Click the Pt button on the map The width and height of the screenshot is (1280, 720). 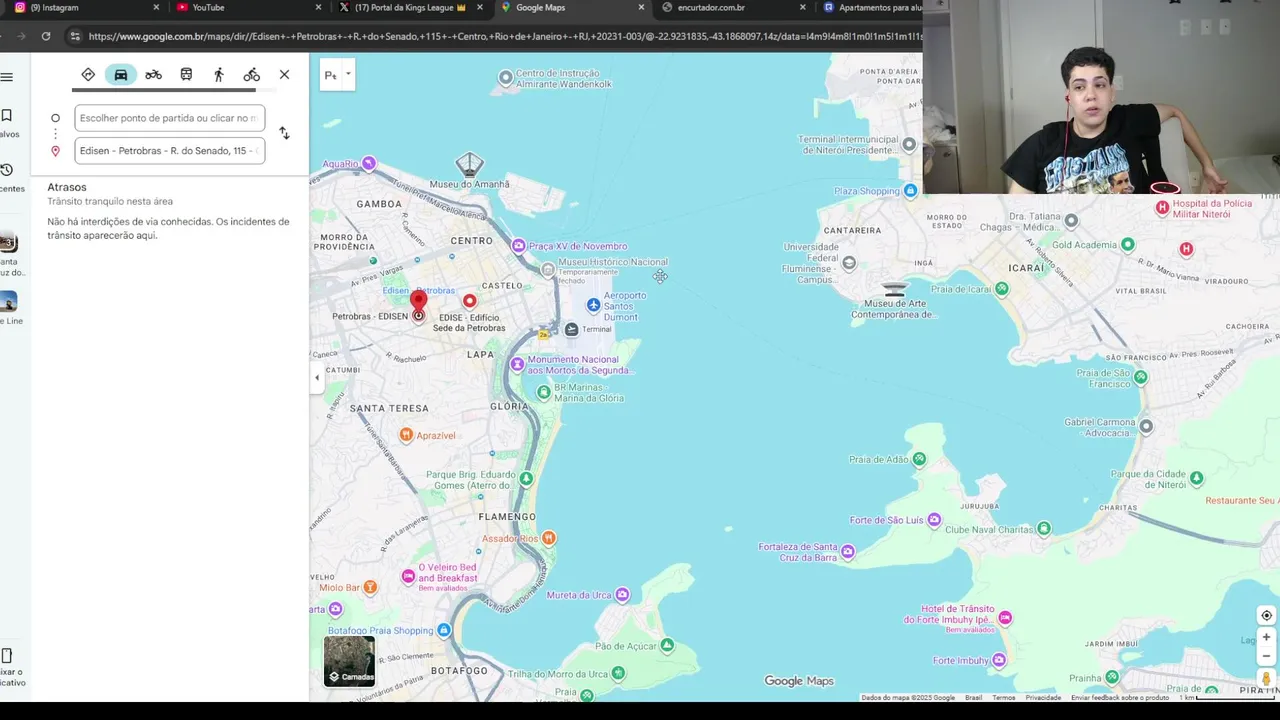click(x=330, y=75)
